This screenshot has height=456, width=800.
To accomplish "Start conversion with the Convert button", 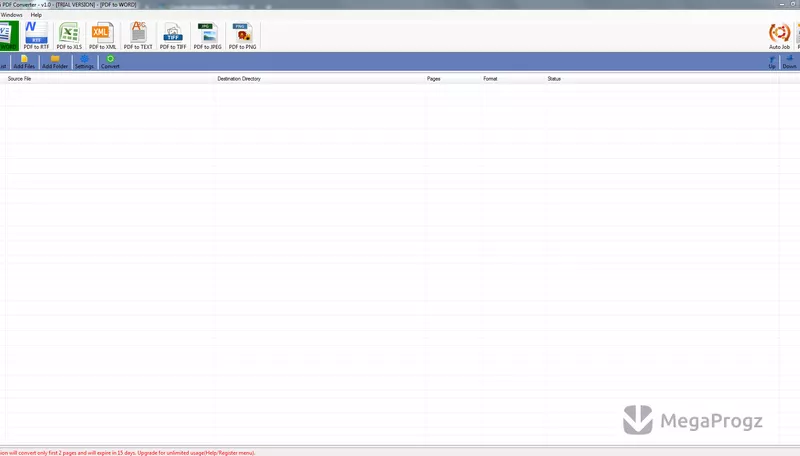I will (110, 62).
